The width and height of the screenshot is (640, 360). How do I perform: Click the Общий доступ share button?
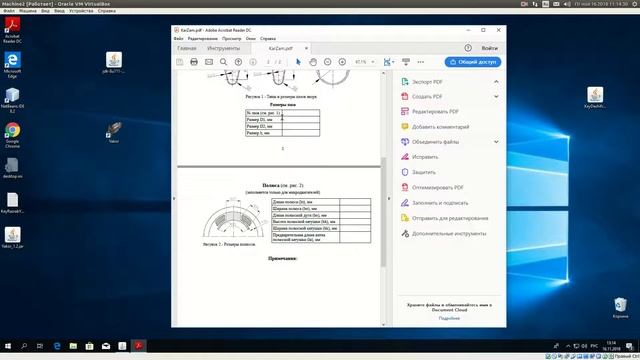tap(473, 62)
